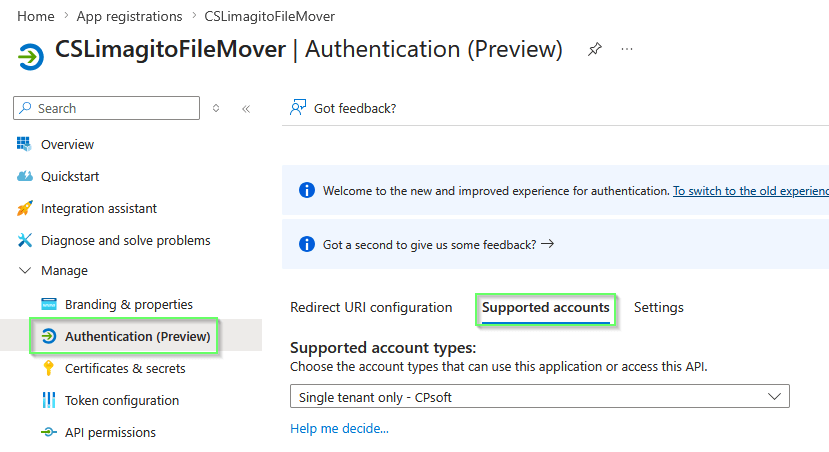Click the Branding & properties card icon
The image size is (829, 452).
click(49, 304)
